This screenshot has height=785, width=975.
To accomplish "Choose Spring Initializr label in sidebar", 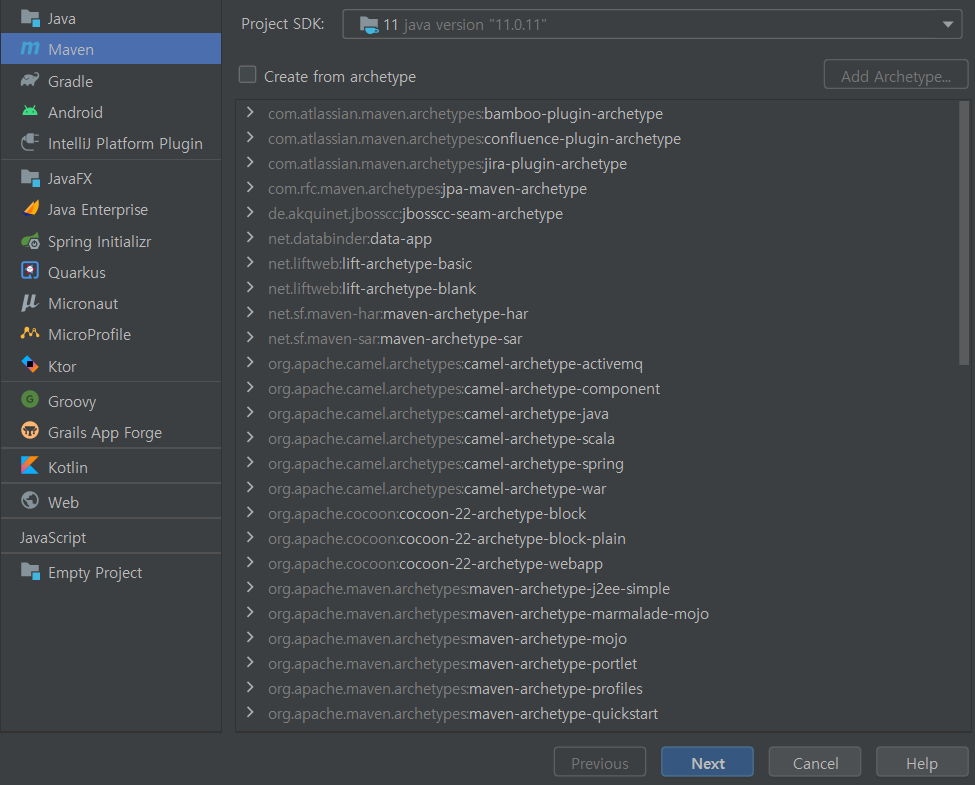I will 99,241.
